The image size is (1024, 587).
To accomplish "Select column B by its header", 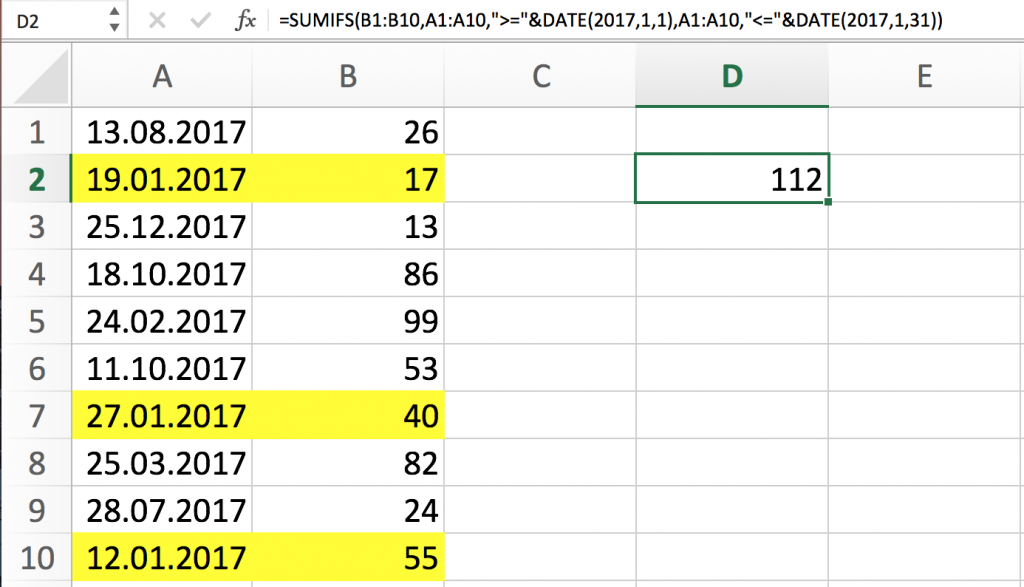I will point(348,77).
